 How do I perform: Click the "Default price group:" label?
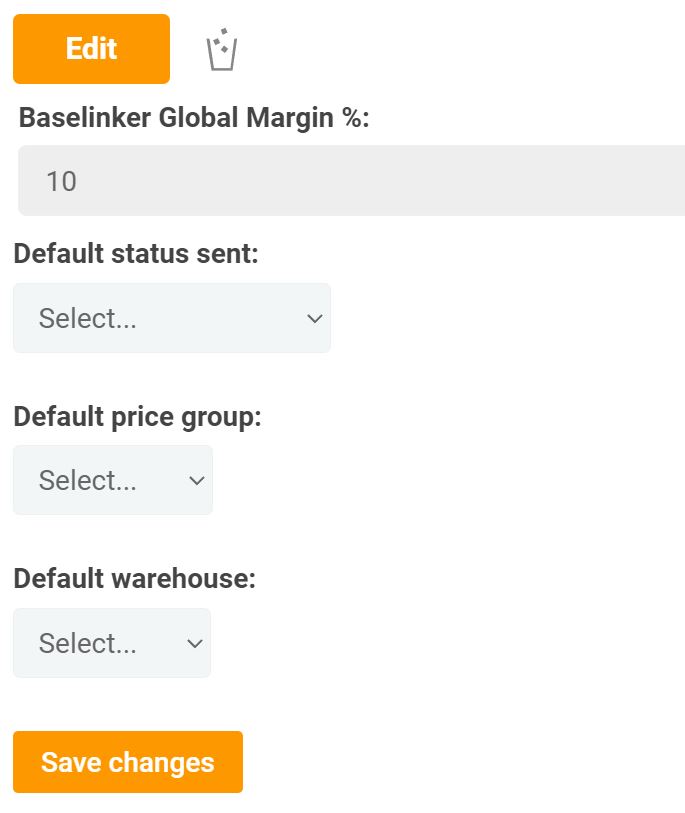coord(137,416)
